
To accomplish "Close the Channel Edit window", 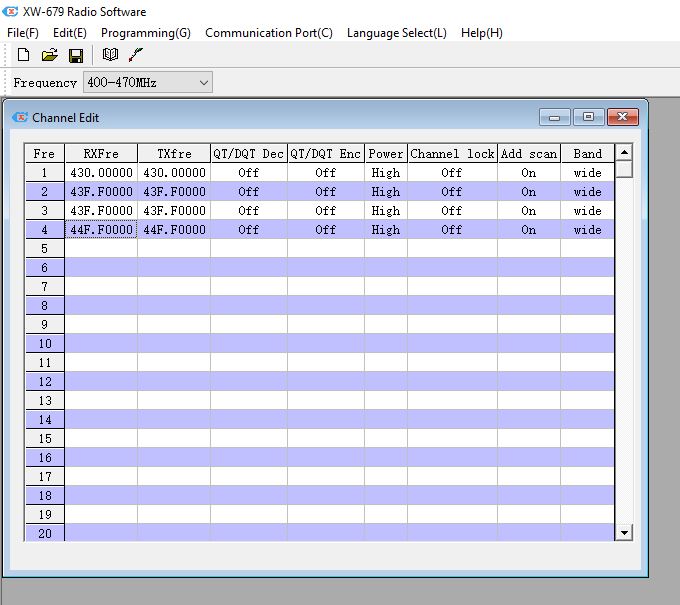I will 623,117.
